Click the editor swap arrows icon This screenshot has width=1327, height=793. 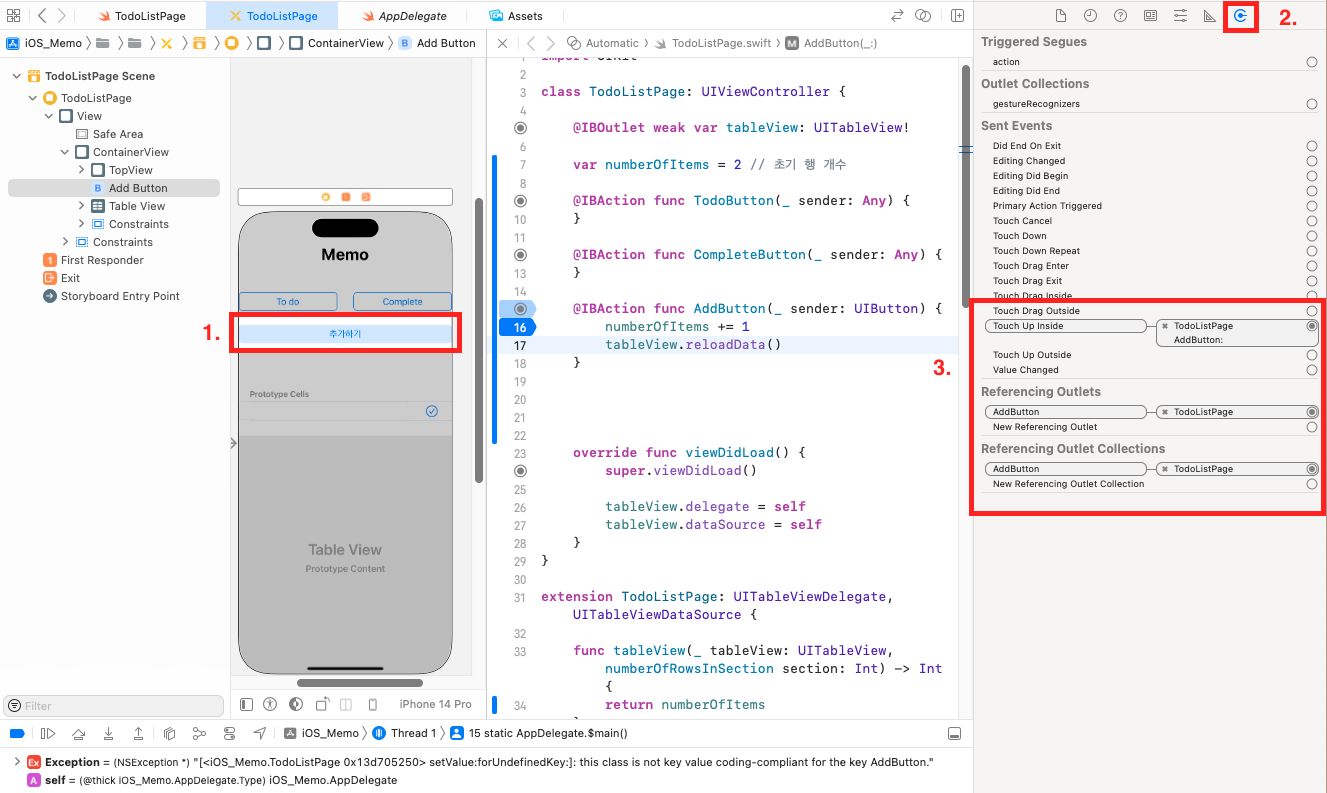(897, 16)
